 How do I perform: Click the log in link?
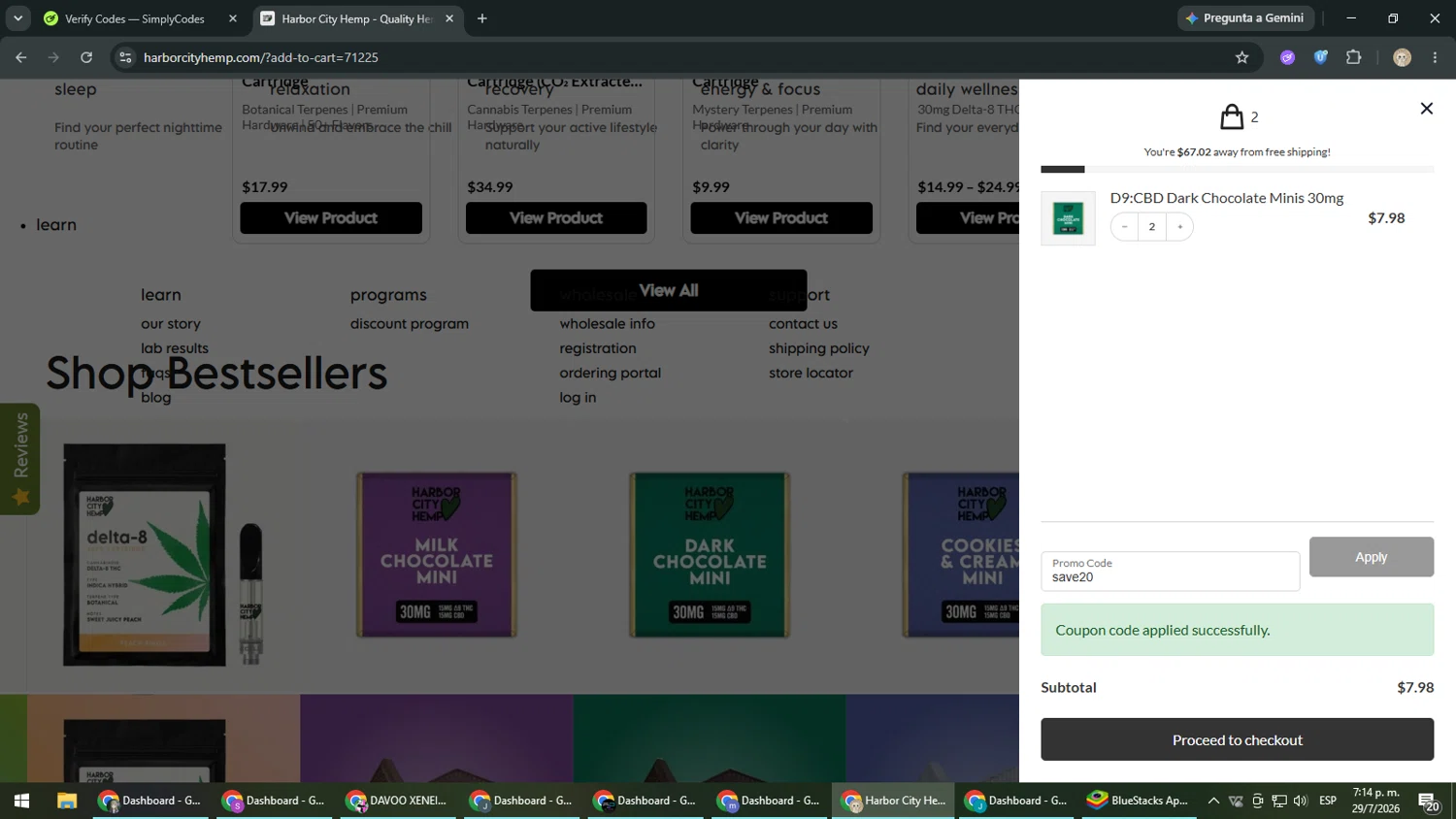click(578, 398)
